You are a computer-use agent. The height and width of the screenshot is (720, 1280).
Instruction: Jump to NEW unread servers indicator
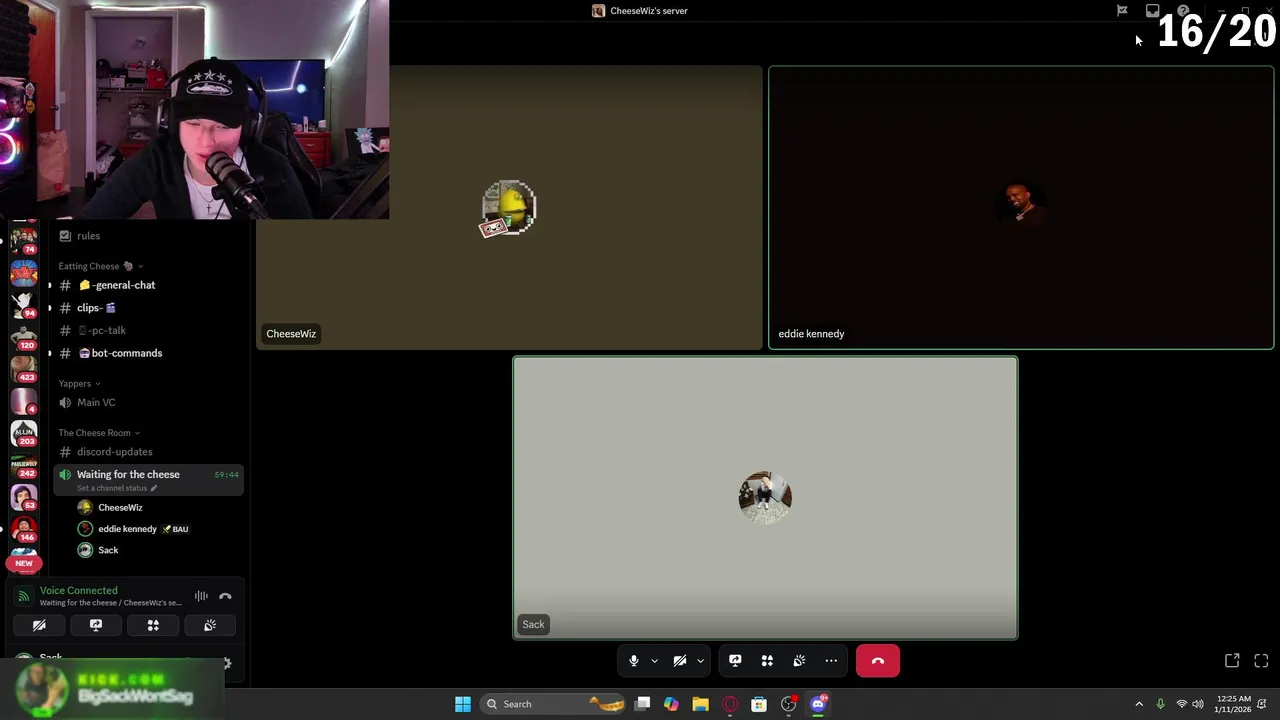23,563
